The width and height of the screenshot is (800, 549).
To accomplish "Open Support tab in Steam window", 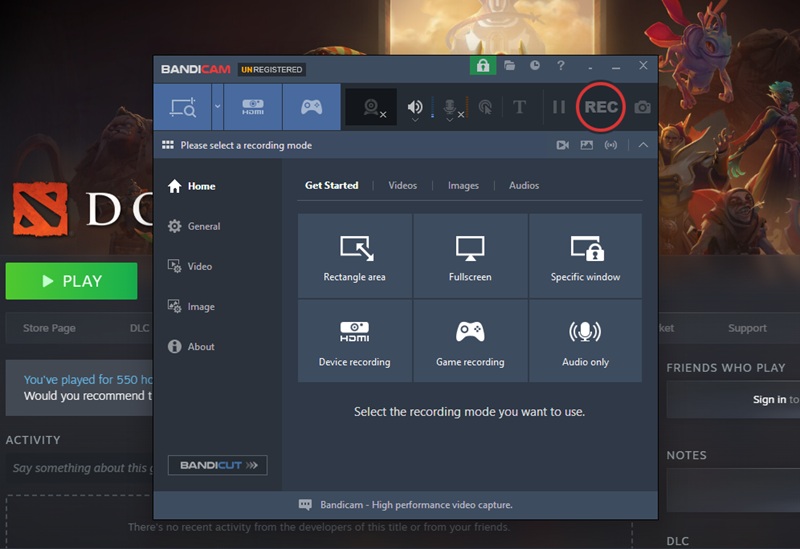I will click(x=747, y=328).
